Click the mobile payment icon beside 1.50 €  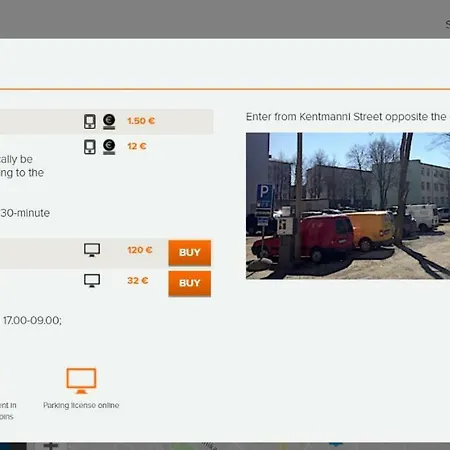pyautogui.click(x=89, y=121)
